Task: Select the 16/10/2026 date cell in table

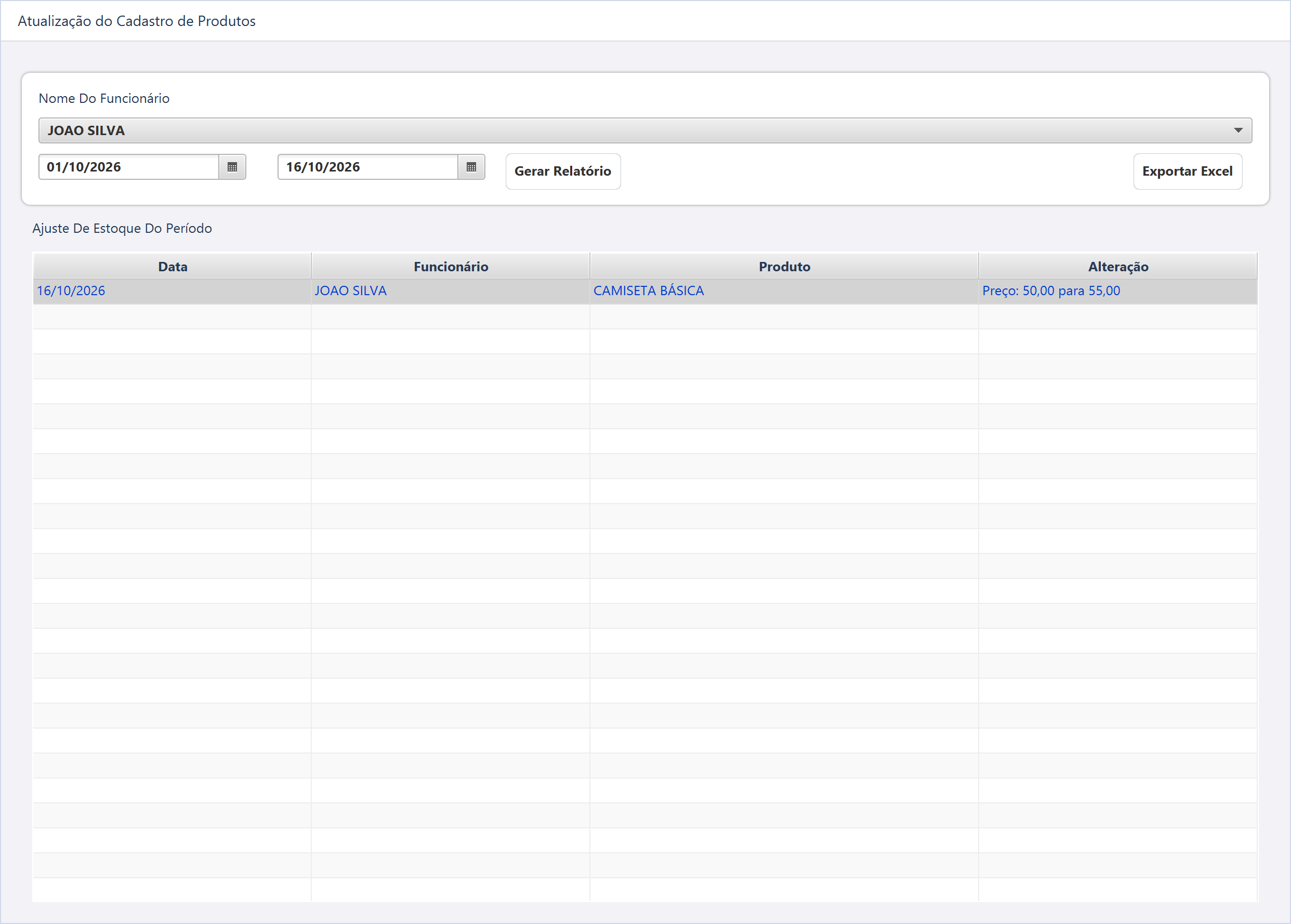Action: (x=173, y=291)
